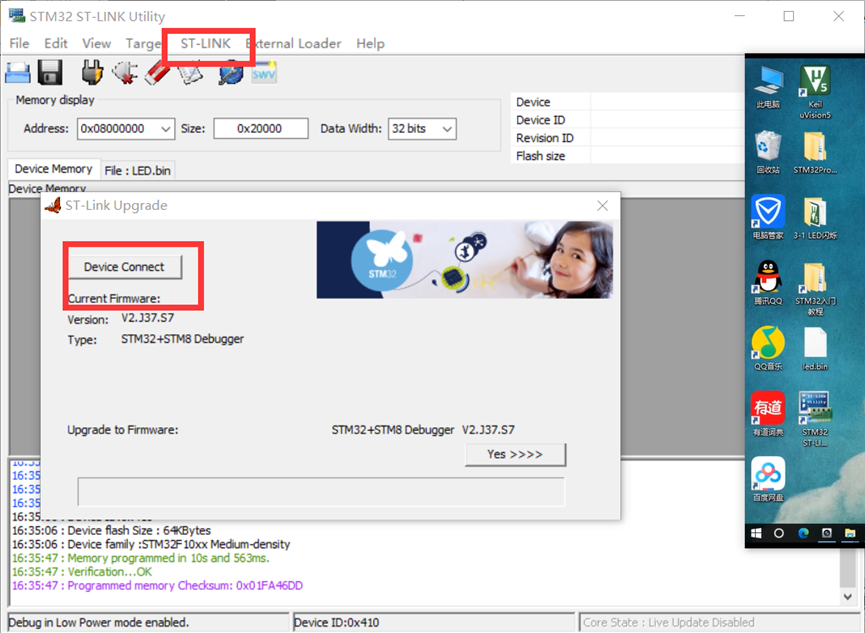The width and height of the screenshot is (865, 633).
Task: Expand the Address combo box dropdown
Action: (x=165, y=129)
